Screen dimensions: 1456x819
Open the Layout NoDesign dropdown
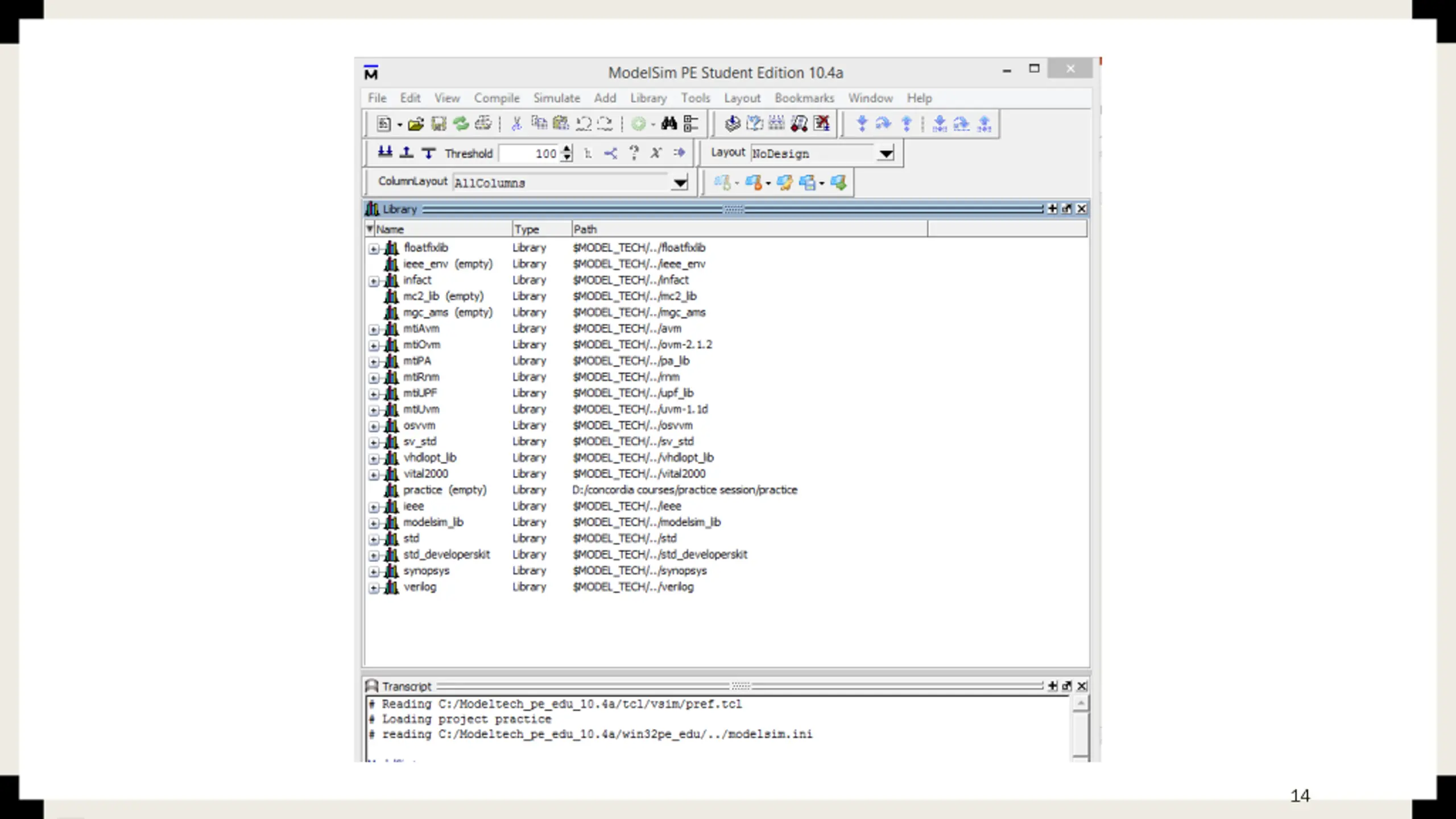click(886, 154)
